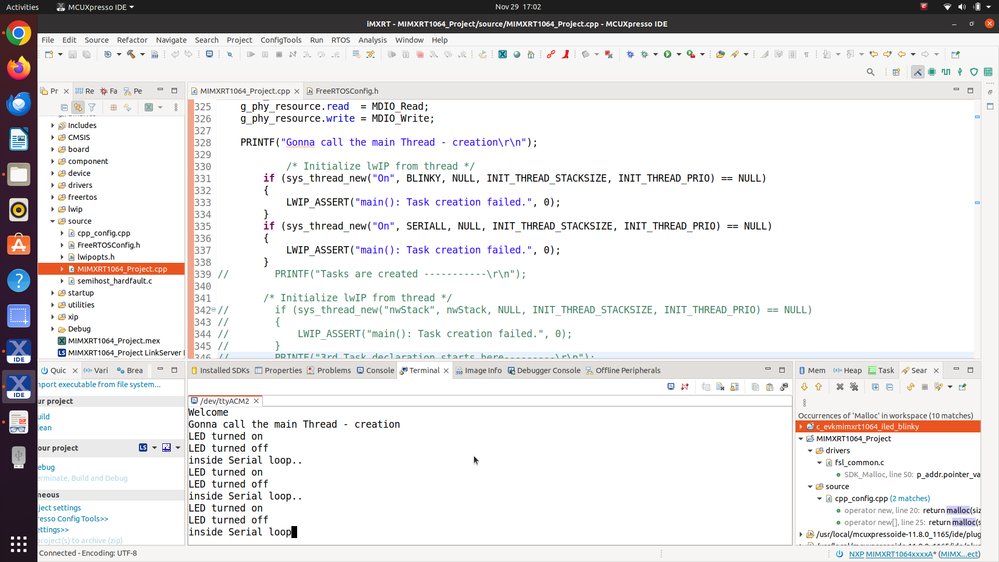Viewport: 999px width, 562px height.
Task: Open the Chrome browser from the dock
Action: coord(18,33)
